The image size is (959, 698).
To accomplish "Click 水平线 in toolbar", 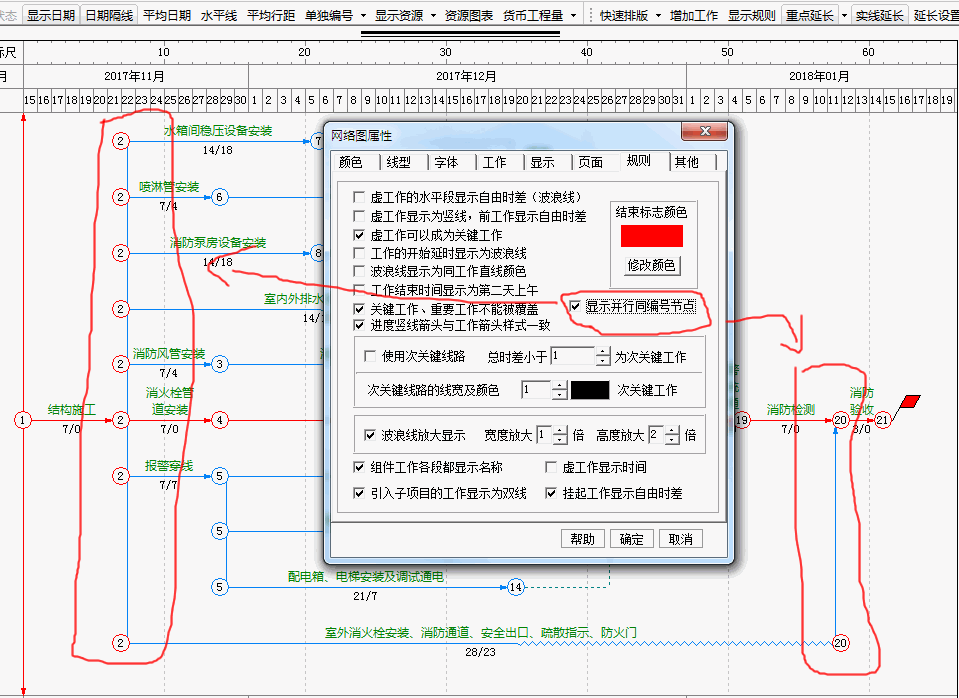I will [218, 15].
